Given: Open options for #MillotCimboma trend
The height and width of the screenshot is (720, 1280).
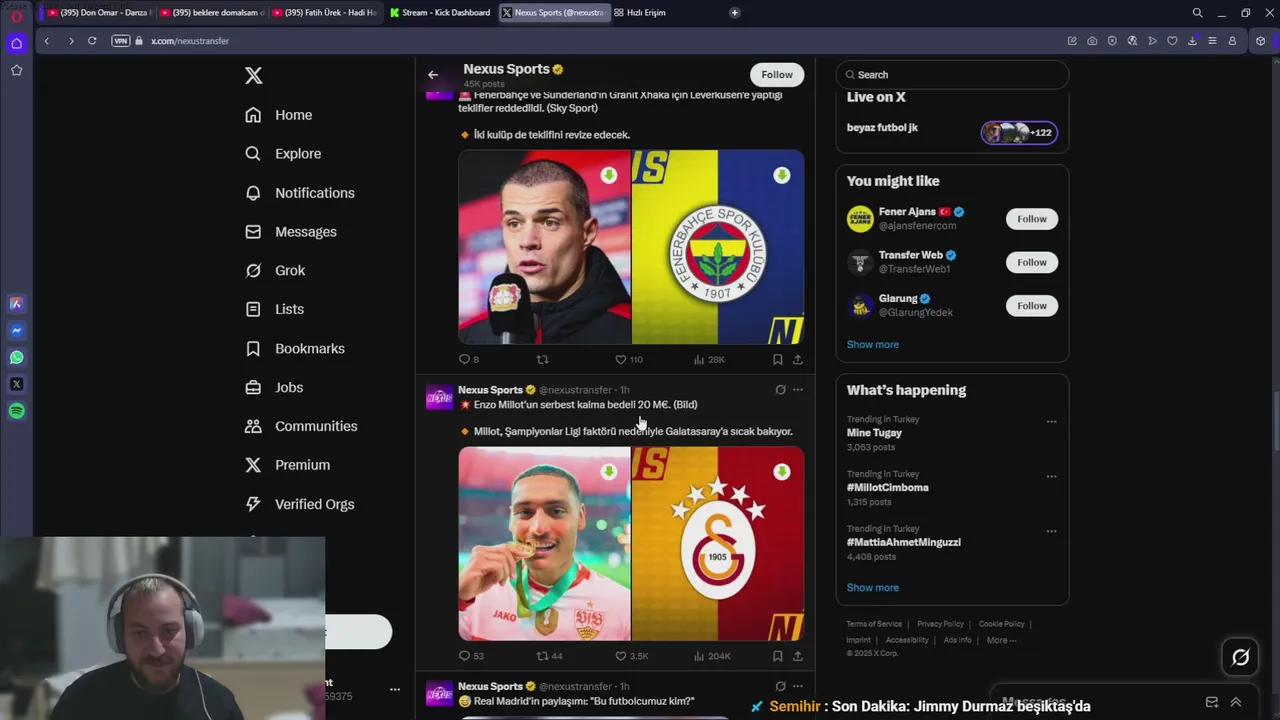Looking at the screenshot, I should click(1051, 477).
